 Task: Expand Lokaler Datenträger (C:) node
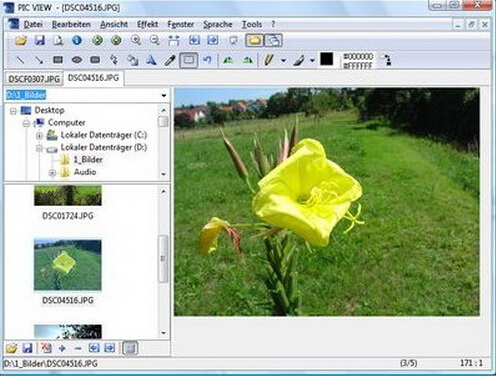point(39,136)
